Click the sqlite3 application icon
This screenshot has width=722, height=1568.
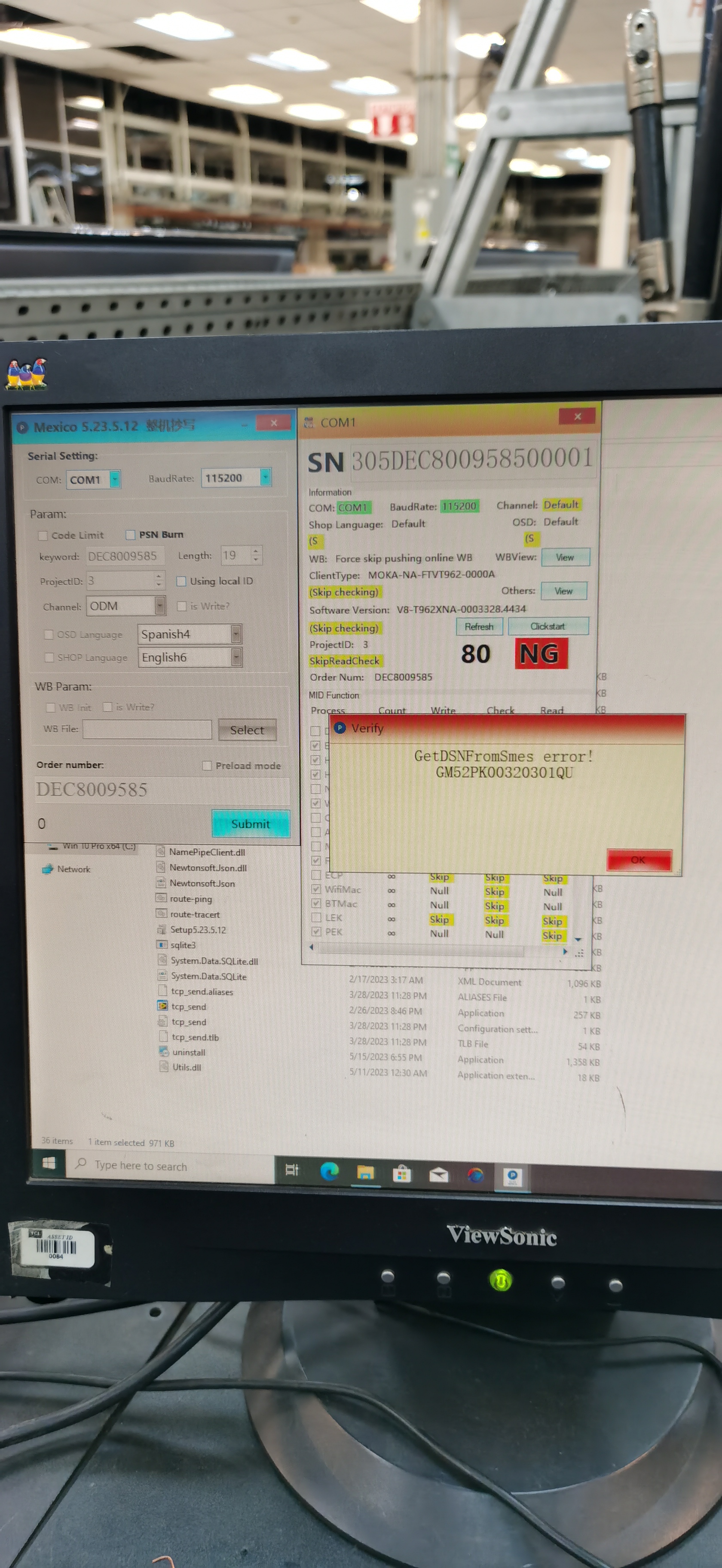pos(162,944)
